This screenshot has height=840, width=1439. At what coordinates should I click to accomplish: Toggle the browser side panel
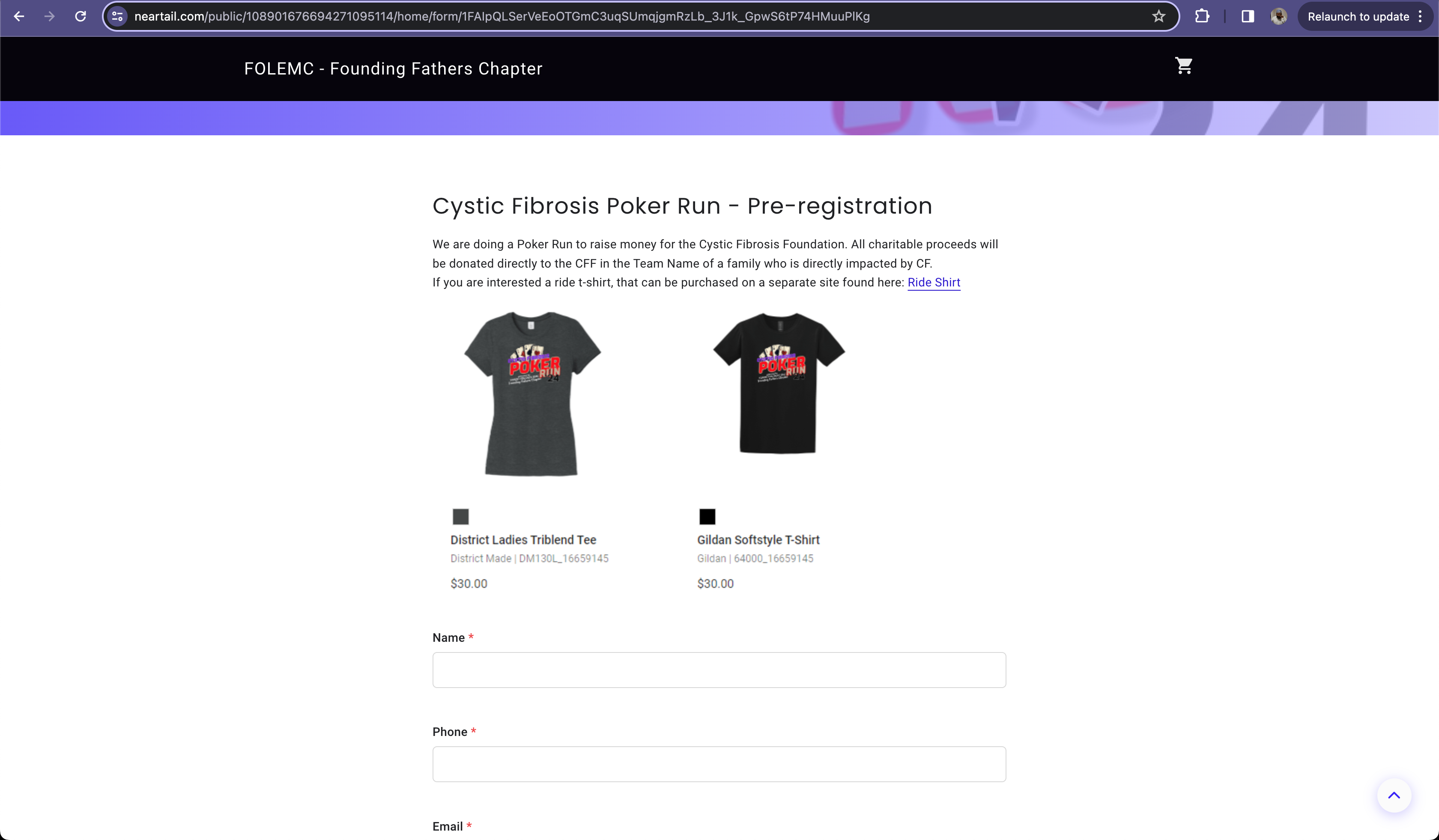(1248, 17)
